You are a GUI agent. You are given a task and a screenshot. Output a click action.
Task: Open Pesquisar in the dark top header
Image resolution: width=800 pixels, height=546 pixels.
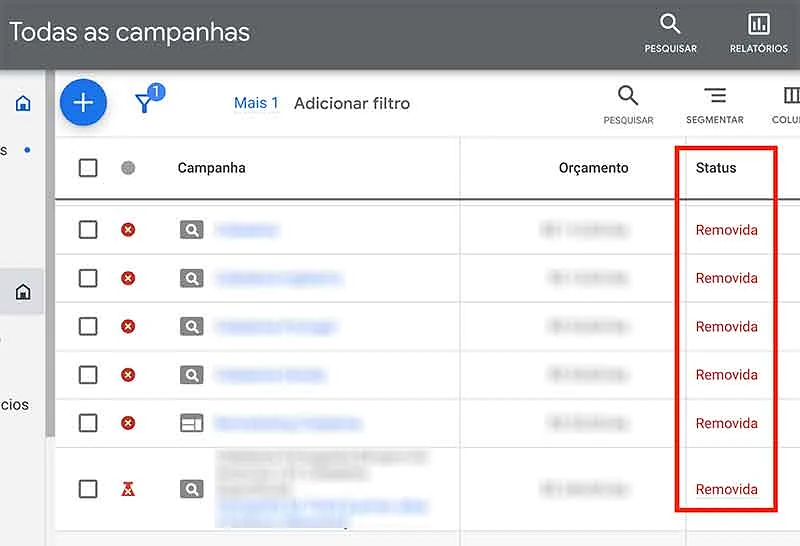point(670,33)
